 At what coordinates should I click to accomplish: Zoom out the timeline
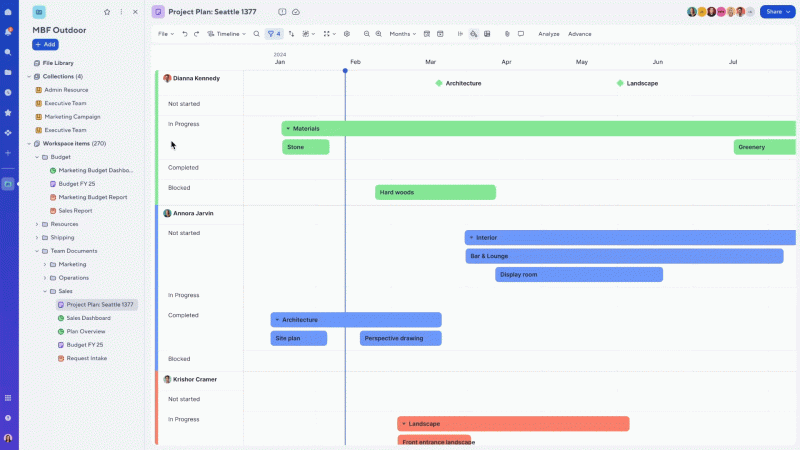tap(366, 34)
